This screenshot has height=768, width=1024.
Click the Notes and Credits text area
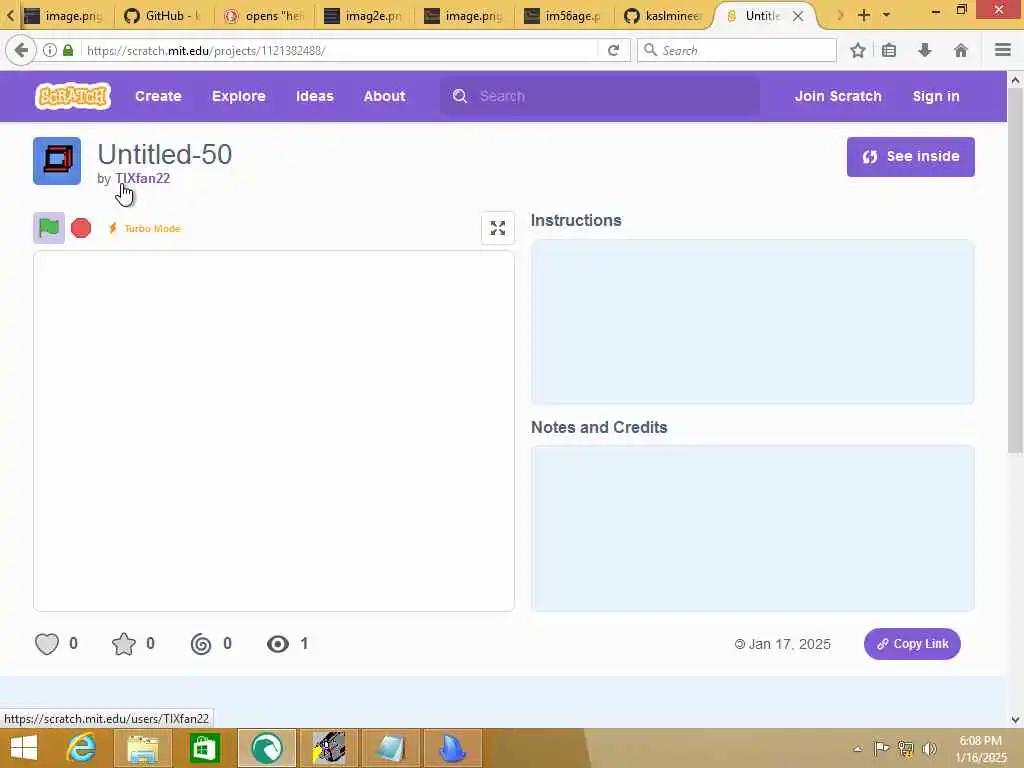coord(752,528)
